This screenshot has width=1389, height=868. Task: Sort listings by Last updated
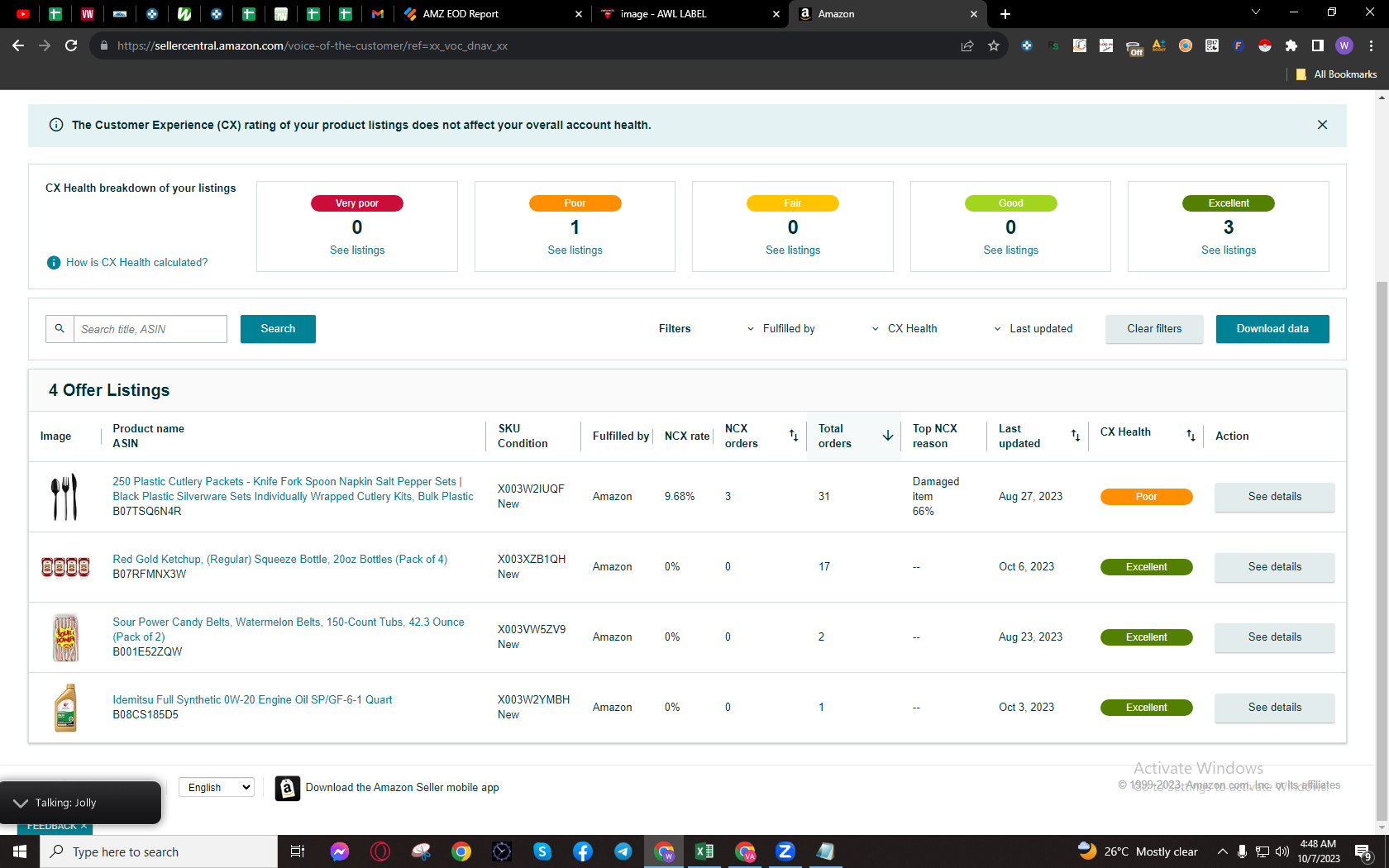coord(1076,436)
